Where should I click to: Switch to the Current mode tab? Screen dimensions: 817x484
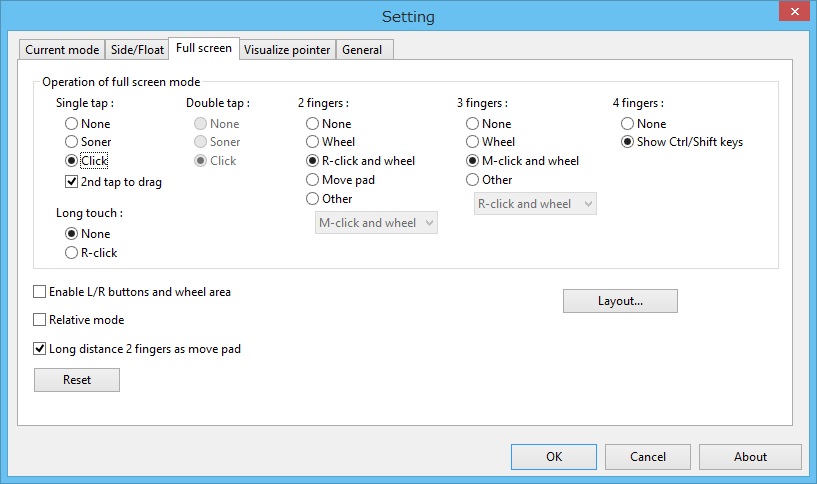point(62,49)
